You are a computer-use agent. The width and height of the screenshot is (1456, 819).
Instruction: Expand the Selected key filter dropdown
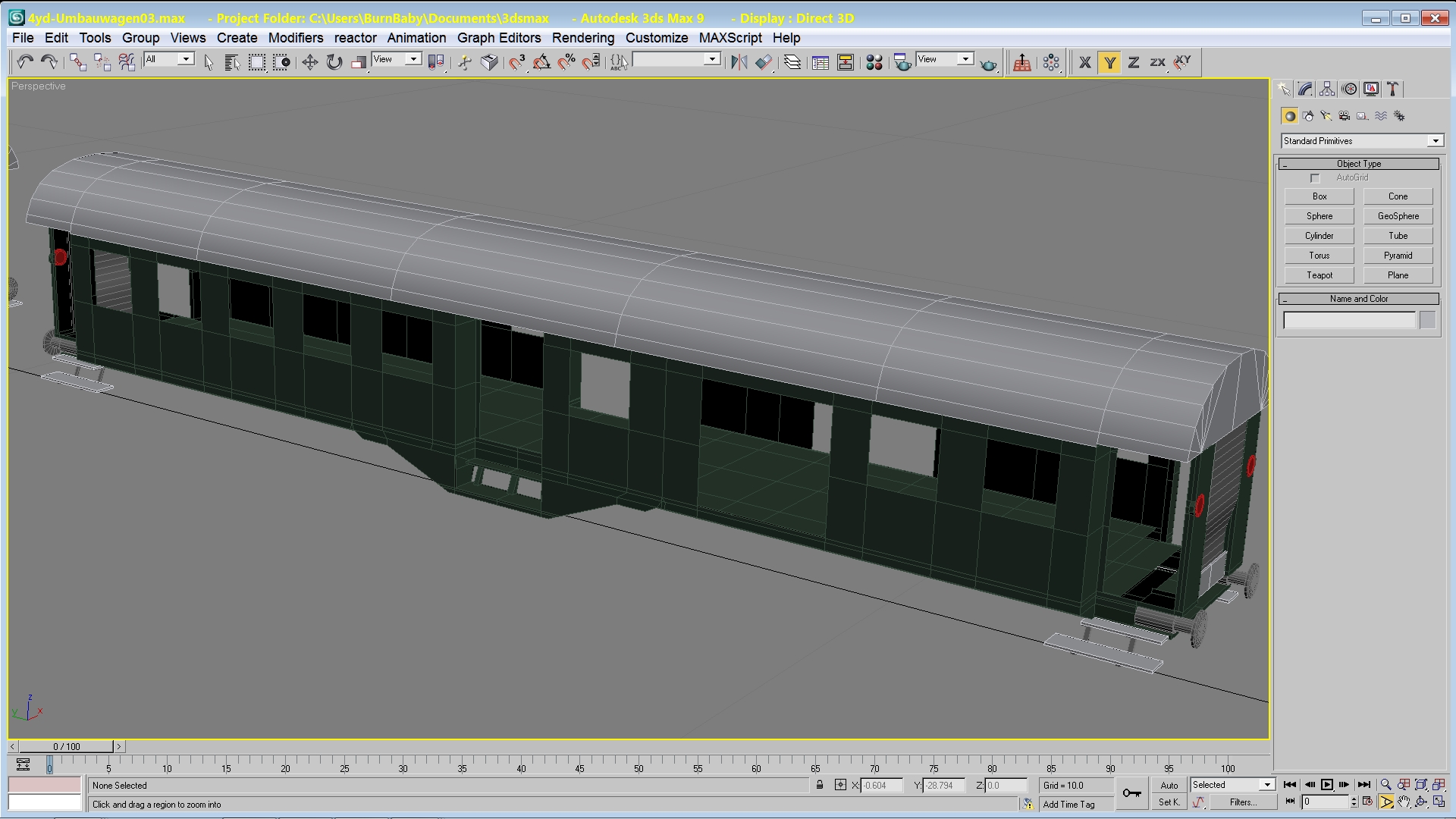pos(1266,785)
